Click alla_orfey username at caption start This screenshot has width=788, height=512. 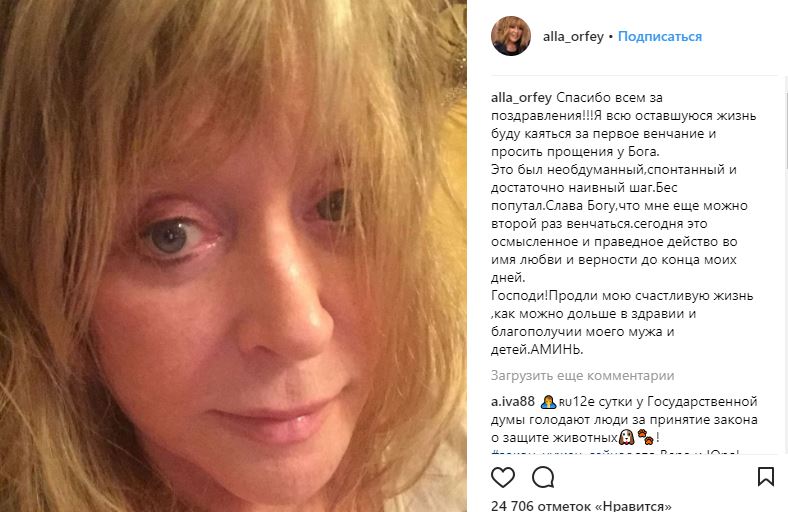click(x=521, y=97)
